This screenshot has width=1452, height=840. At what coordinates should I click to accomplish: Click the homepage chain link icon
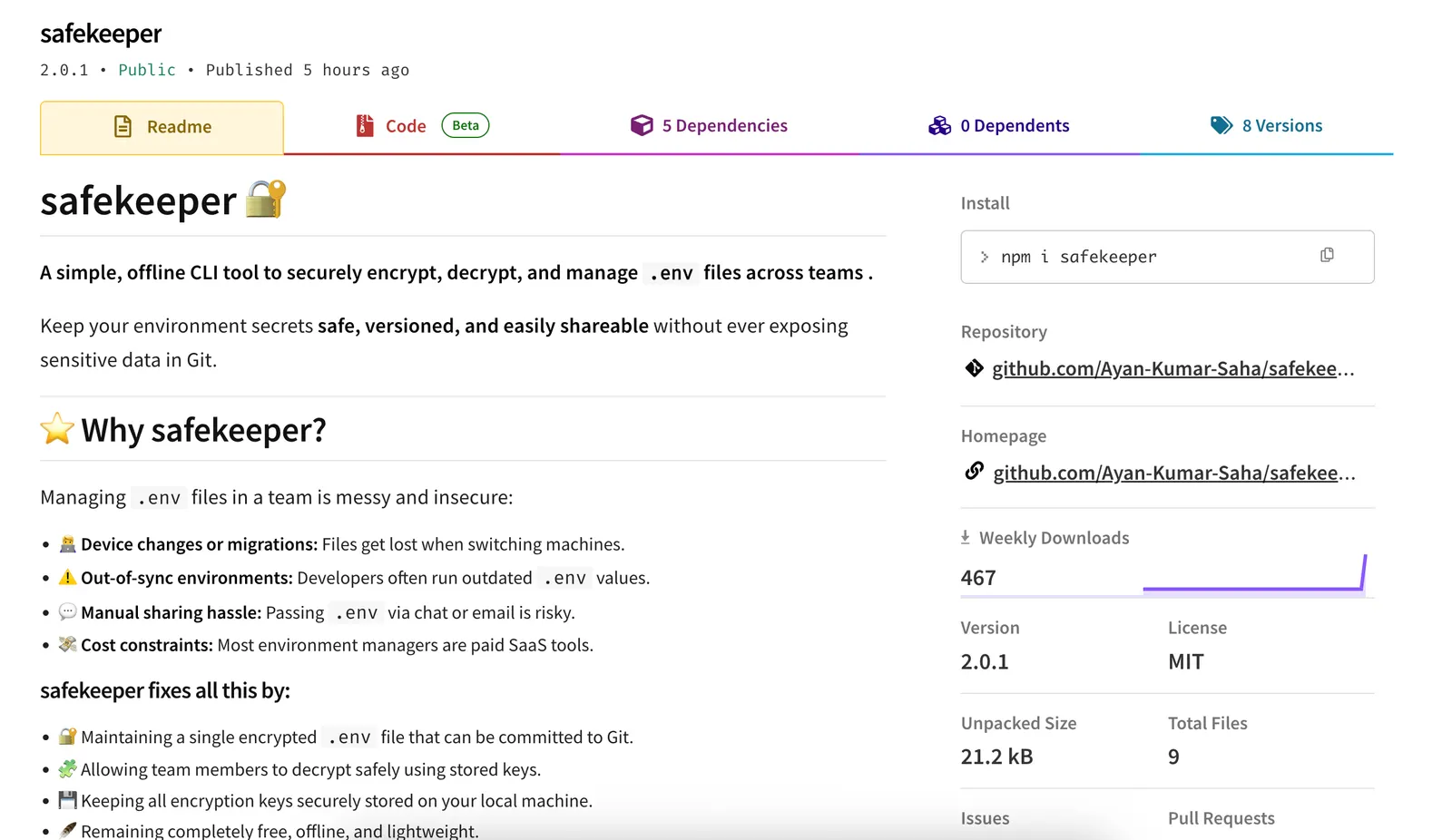(x=974, y=471)
